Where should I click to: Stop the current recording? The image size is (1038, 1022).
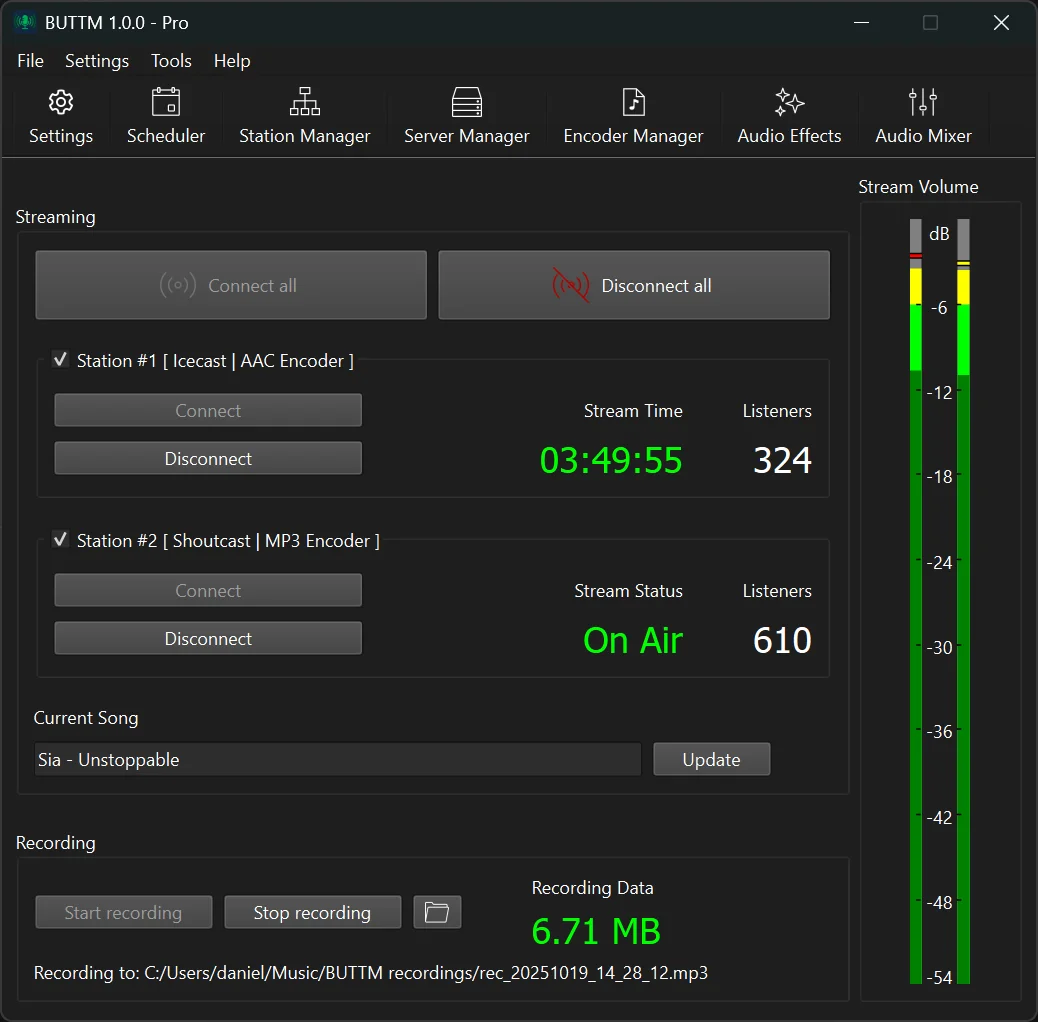point(312,913)
